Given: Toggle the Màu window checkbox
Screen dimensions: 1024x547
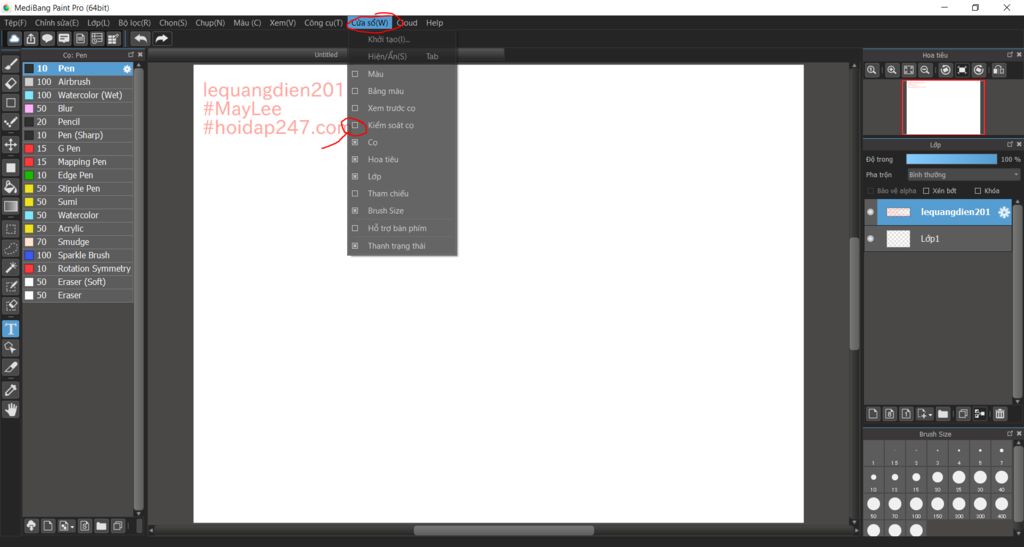Looking at the screenshot, I should point(355,74).
